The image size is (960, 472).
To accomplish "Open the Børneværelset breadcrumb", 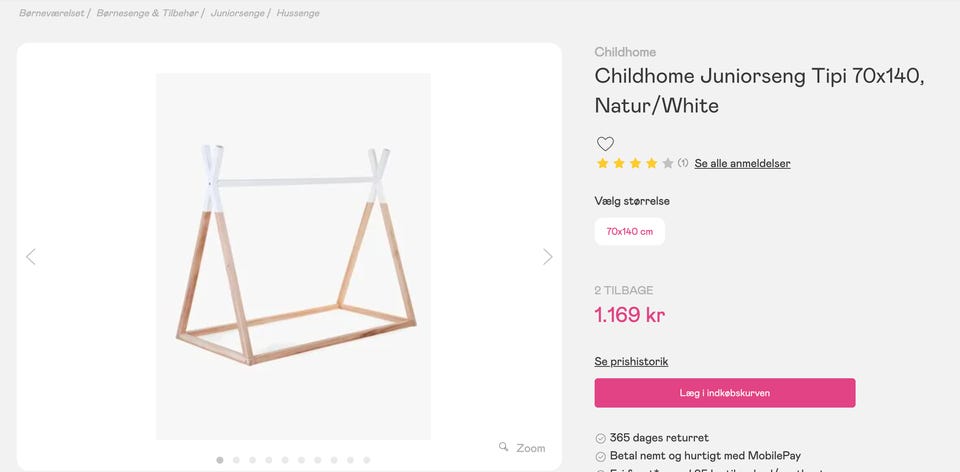I will coord(51,13).
